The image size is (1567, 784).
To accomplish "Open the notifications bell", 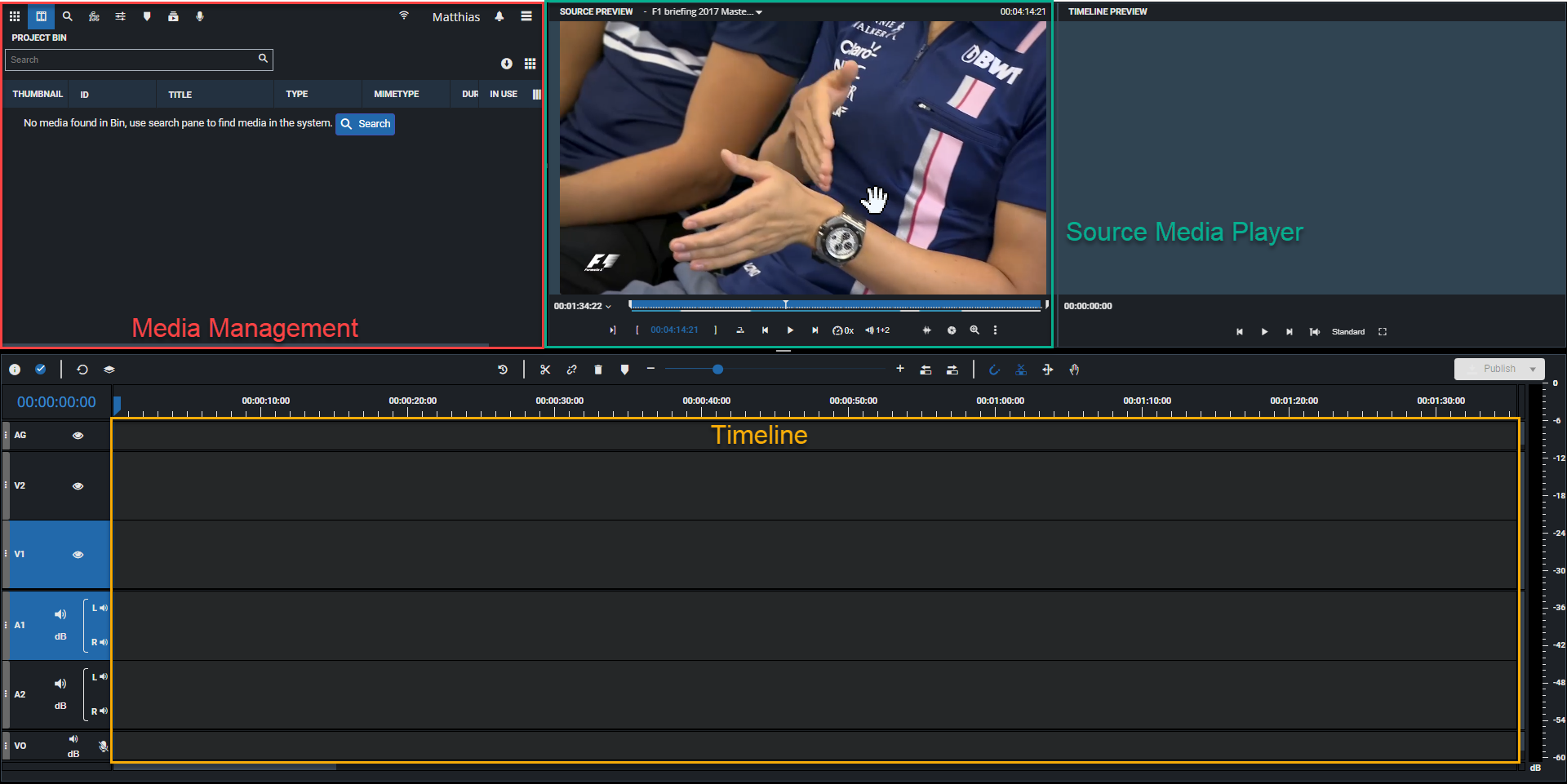I will [499, 16].
